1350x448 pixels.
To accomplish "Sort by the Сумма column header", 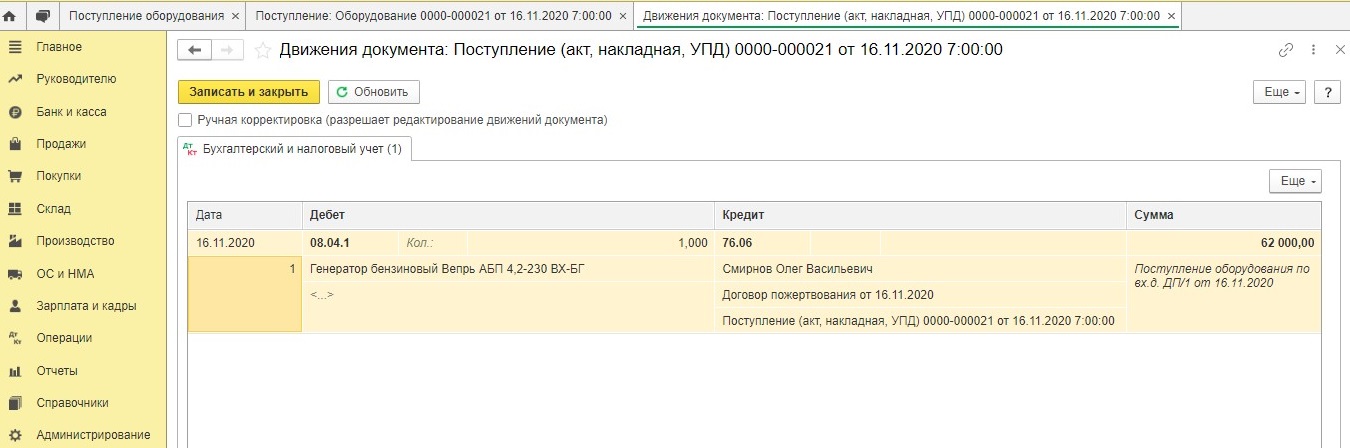I will click(1224, 215).
